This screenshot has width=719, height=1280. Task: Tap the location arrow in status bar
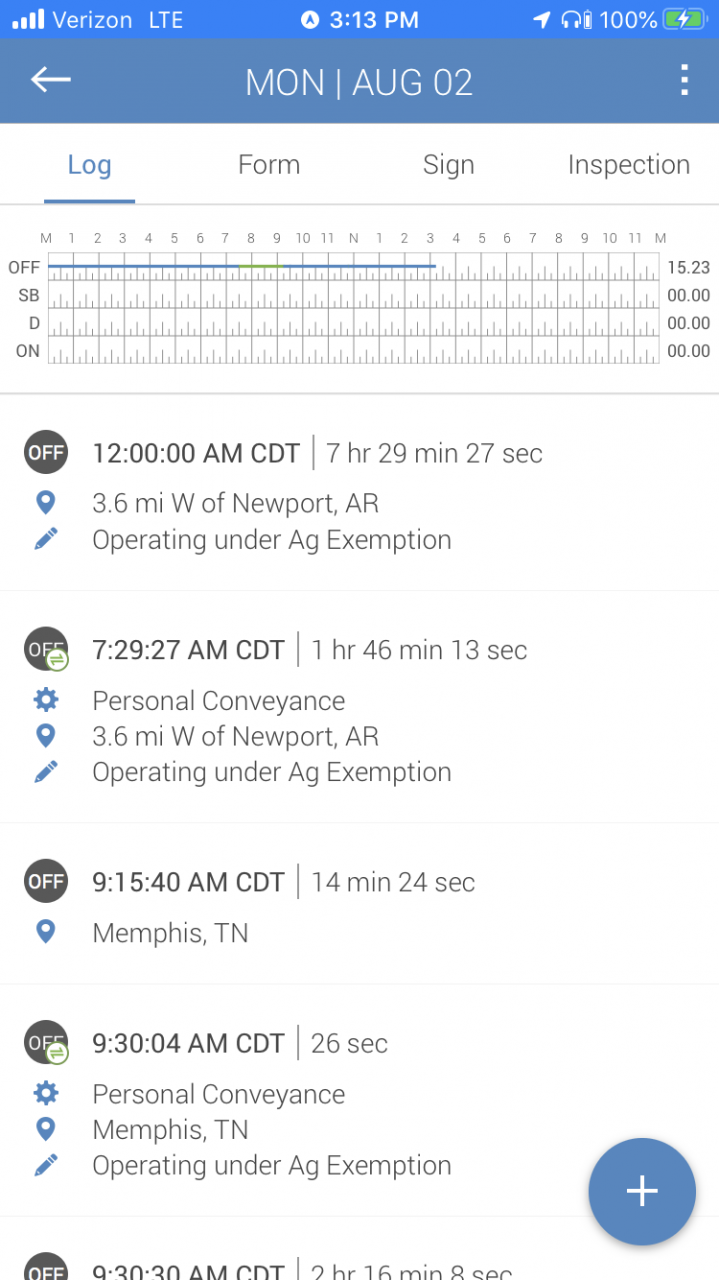click(541, 19)
